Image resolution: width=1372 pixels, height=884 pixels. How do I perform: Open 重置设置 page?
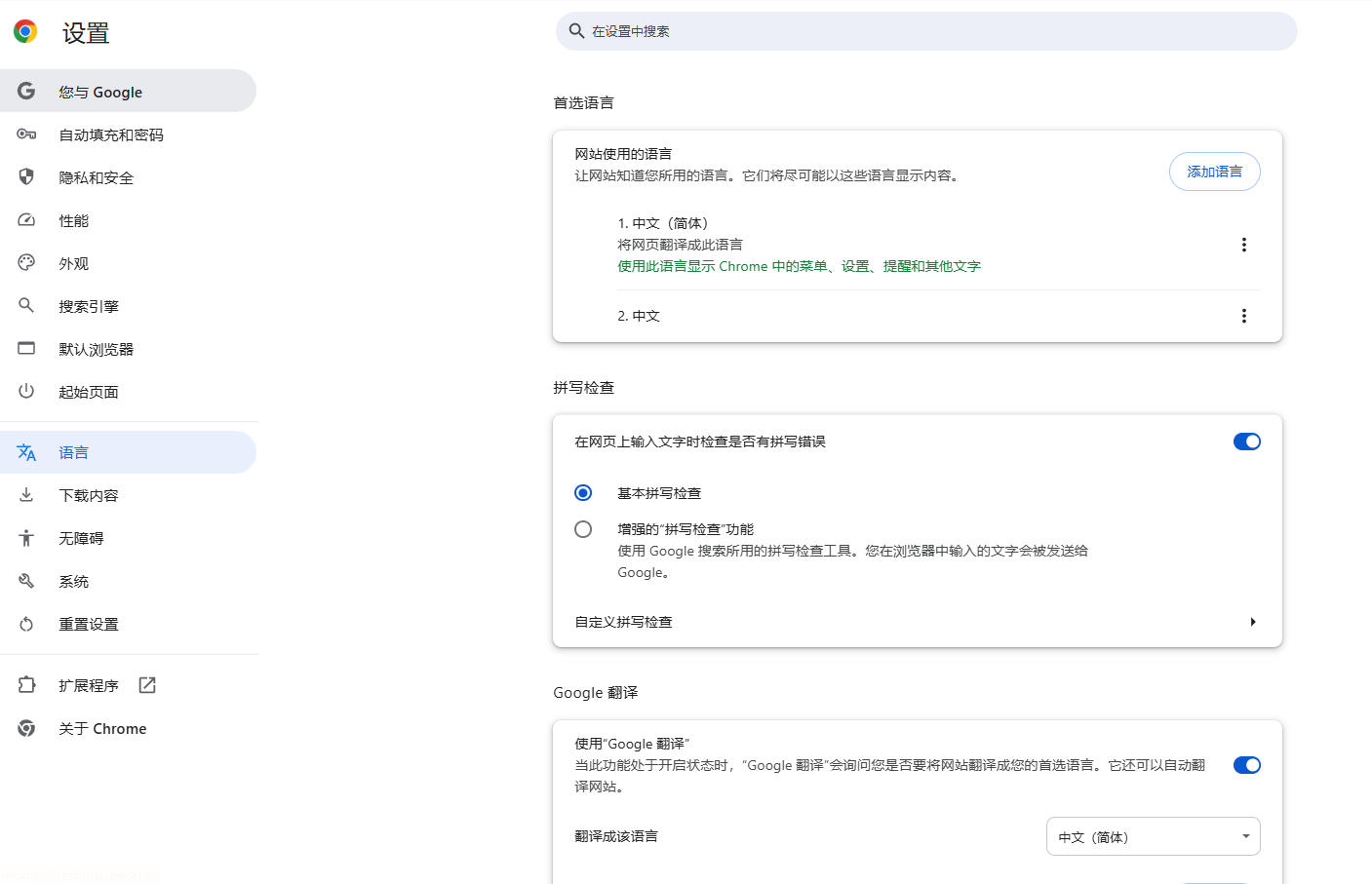pyautogui.click(x=128, y=624)
